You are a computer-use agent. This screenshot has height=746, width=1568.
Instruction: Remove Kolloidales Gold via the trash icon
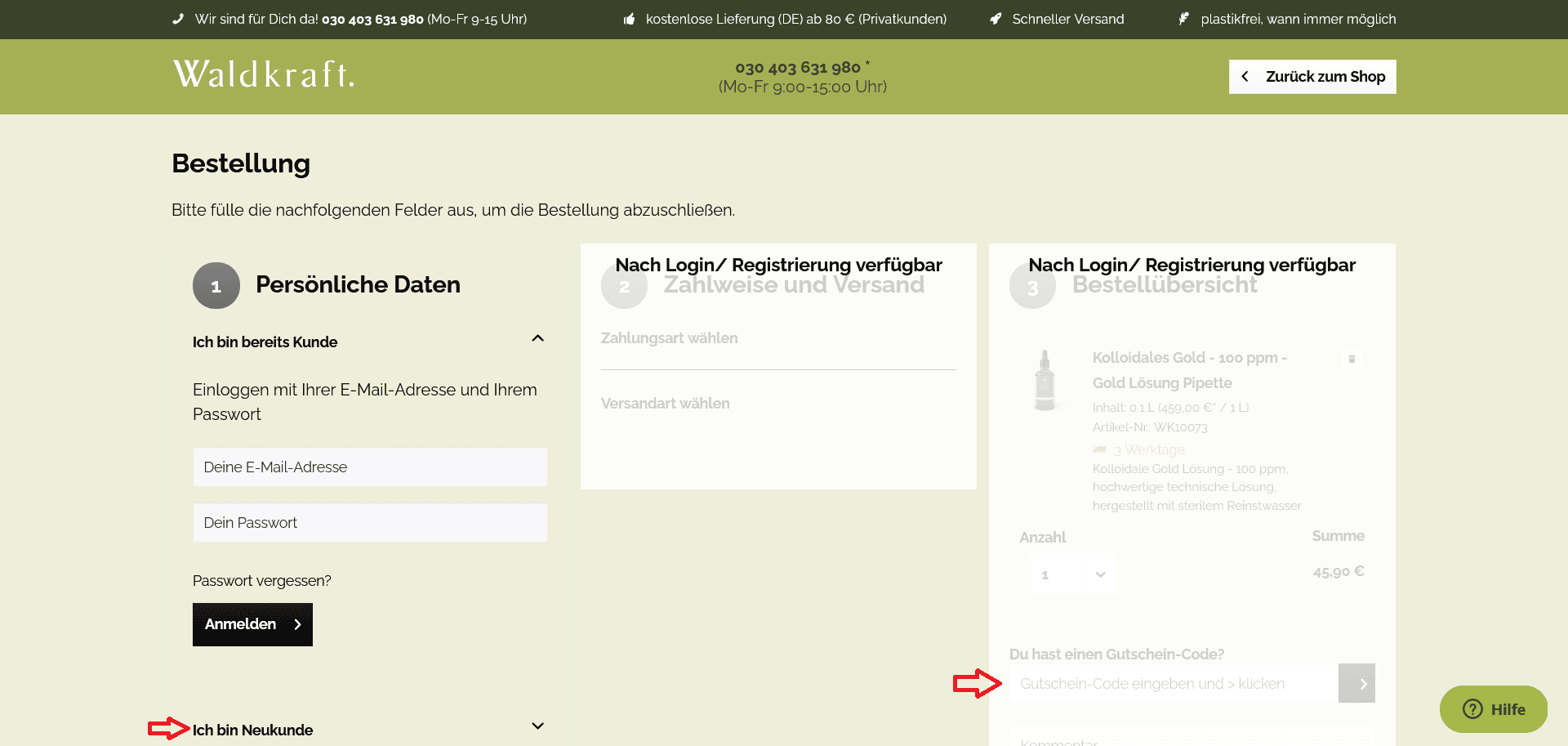[1352, 358]
